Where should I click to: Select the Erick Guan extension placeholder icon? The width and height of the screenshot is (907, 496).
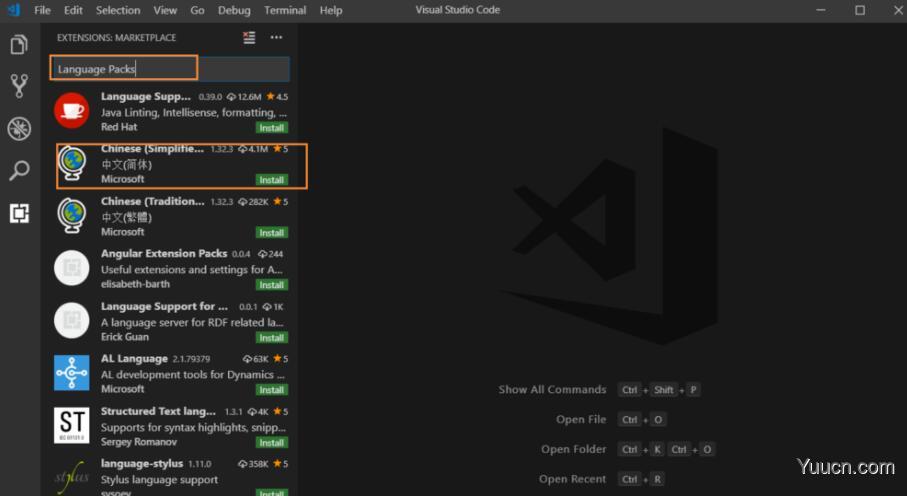72,320
